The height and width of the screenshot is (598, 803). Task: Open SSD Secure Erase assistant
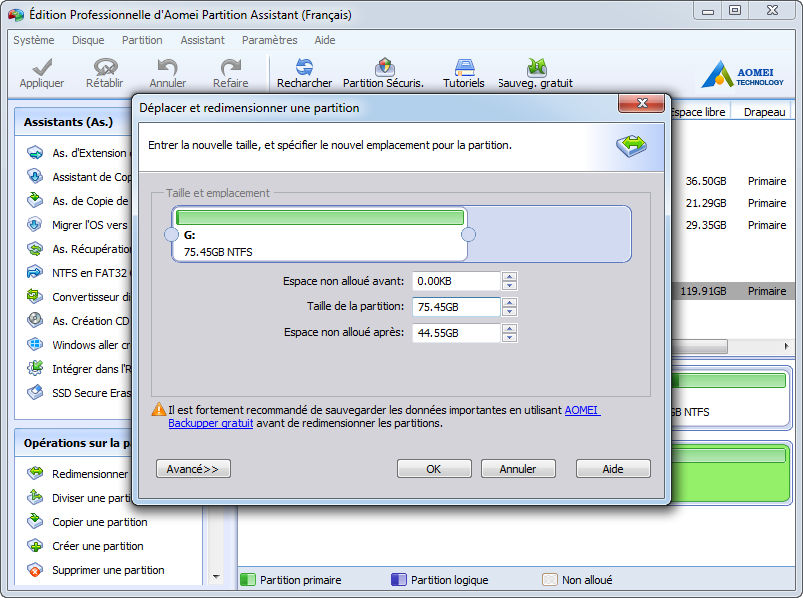[90, 393]
